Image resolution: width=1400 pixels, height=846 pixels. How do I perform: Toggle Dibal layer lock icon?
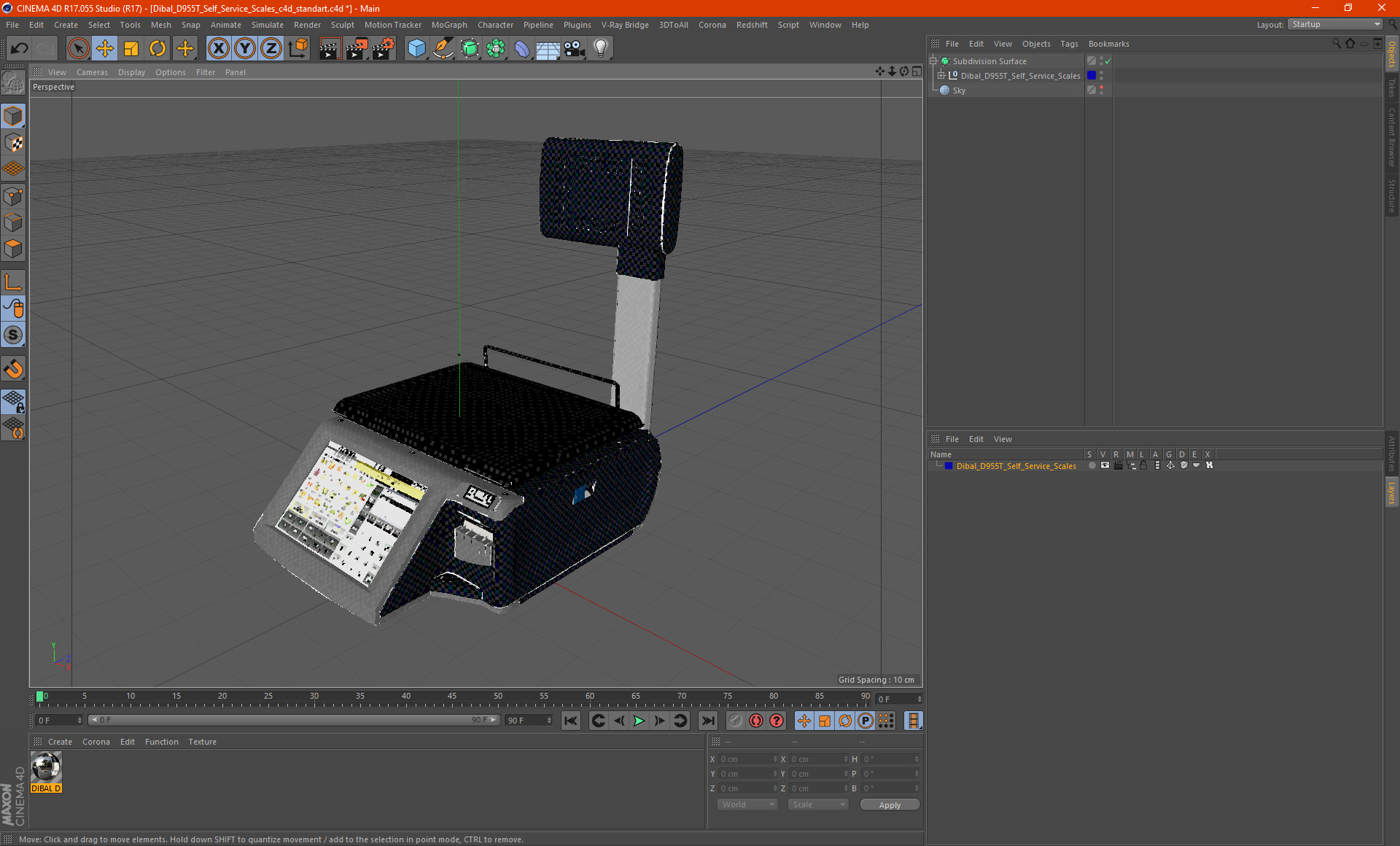point(1143,465)
